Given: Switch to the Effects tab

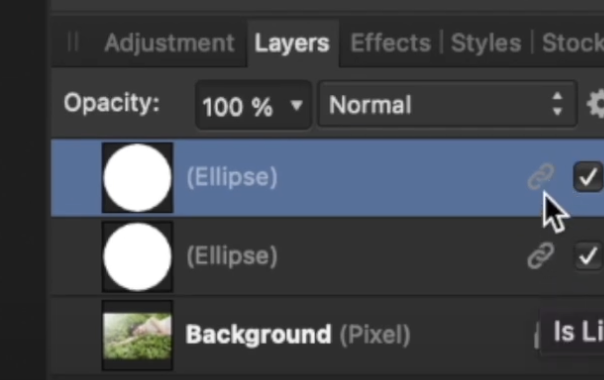Looking at the screenshot, I should point(390,42).
